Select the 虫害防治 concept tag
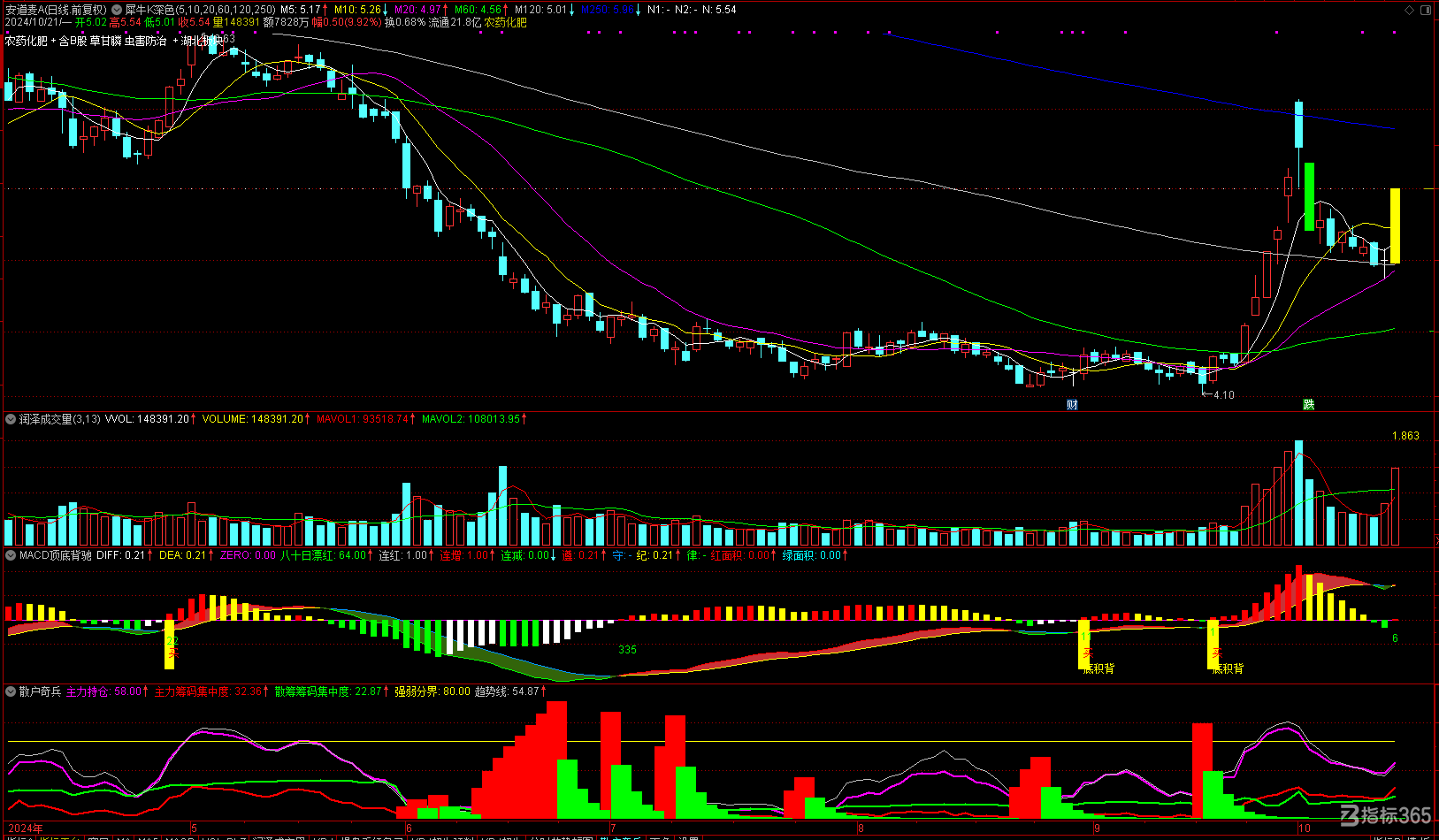The height and width of the screenshot is (840, 1439). click(145, 41)
